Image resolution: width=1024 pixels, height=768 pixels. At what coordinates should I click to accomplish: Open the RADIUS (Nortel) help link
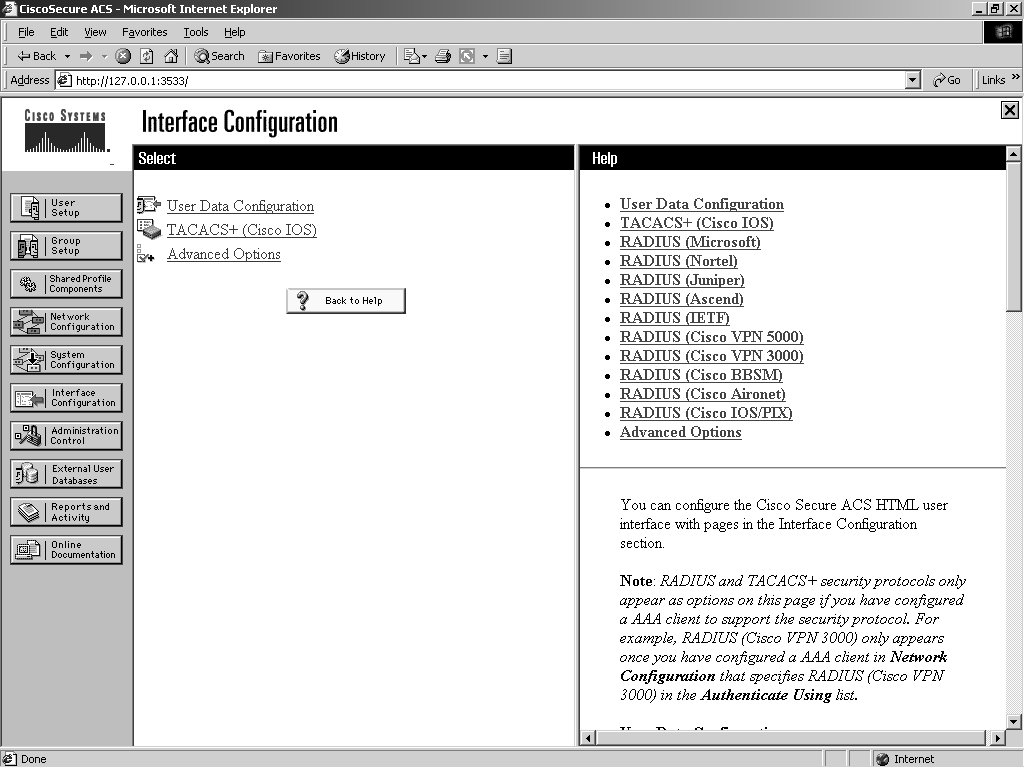(679, 261)
